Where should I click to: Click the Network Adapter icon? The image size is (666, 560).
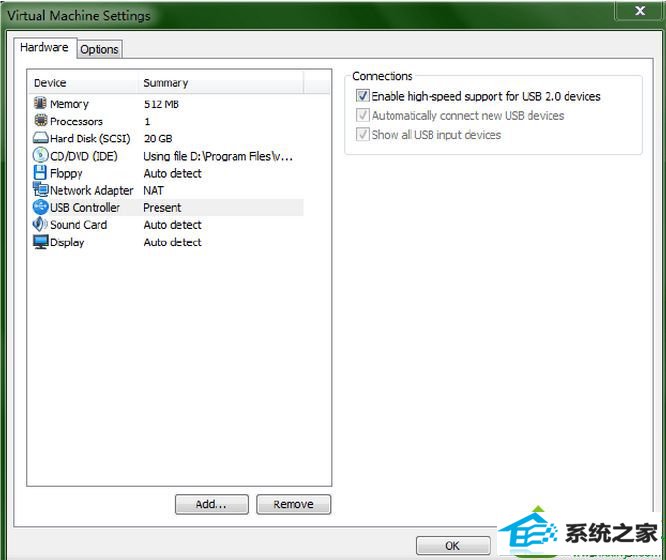(x=41, y=189)
